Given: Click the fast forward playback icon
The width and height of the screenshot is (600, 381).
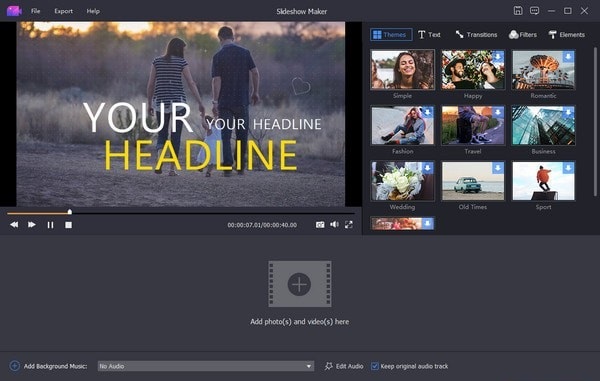Looking at the screenshot, I should pos(32,225).
